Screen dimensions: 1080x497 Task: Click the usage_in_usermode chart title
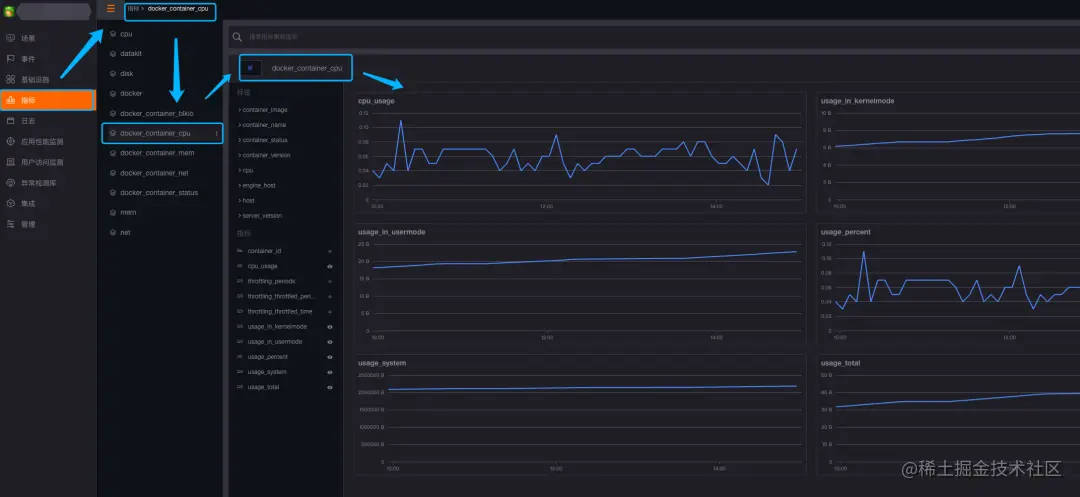[x=391, y=232]
